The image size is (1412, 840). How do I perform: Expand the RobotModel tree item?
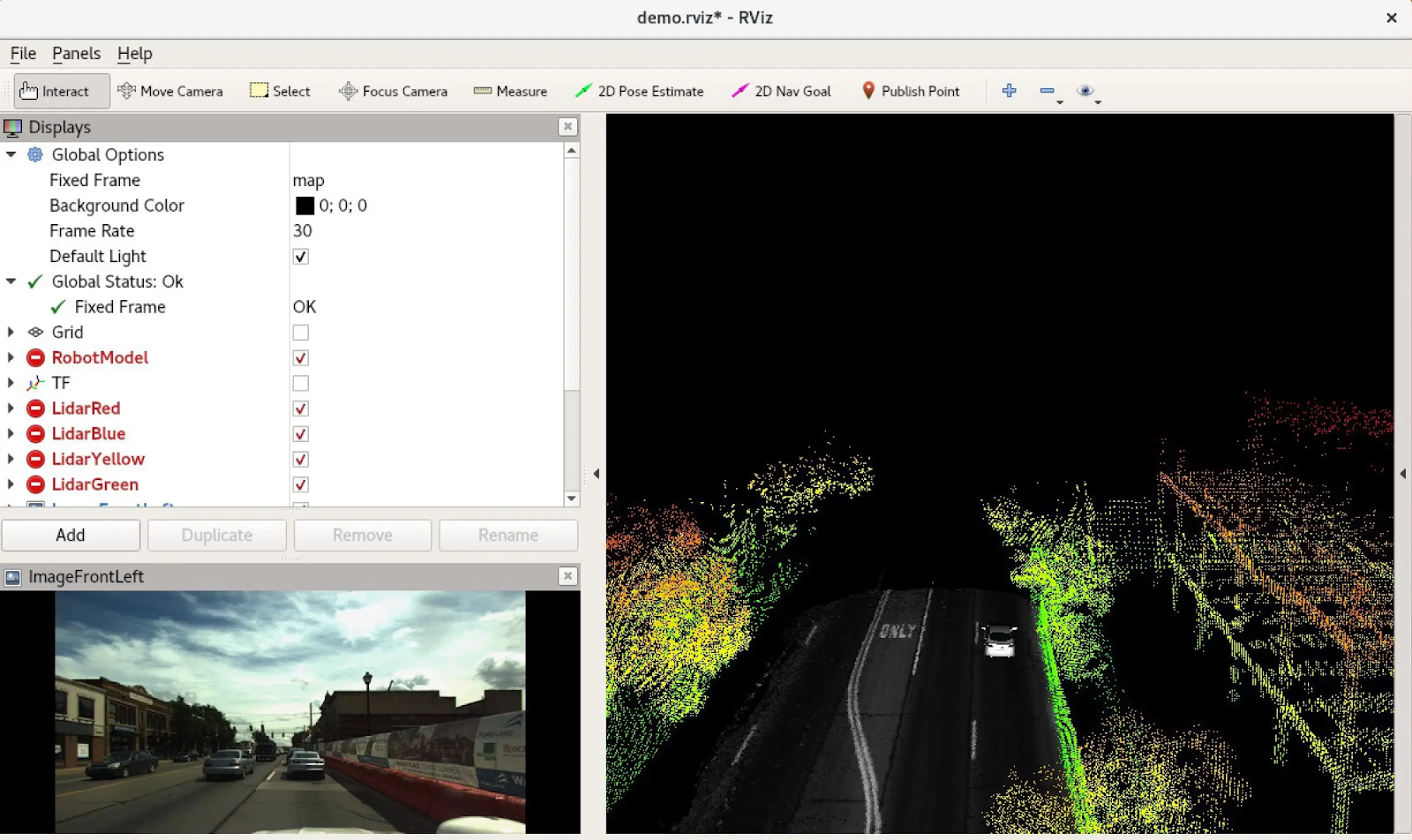(11, 357)
